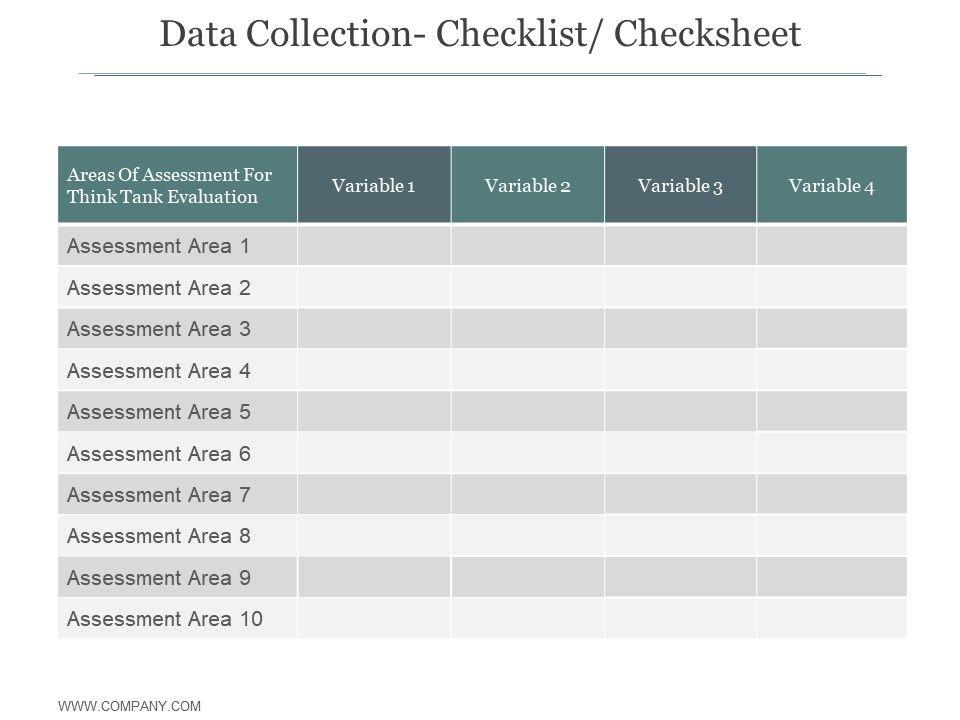Click the Assessment Area 1 row label

pos(158,246)
